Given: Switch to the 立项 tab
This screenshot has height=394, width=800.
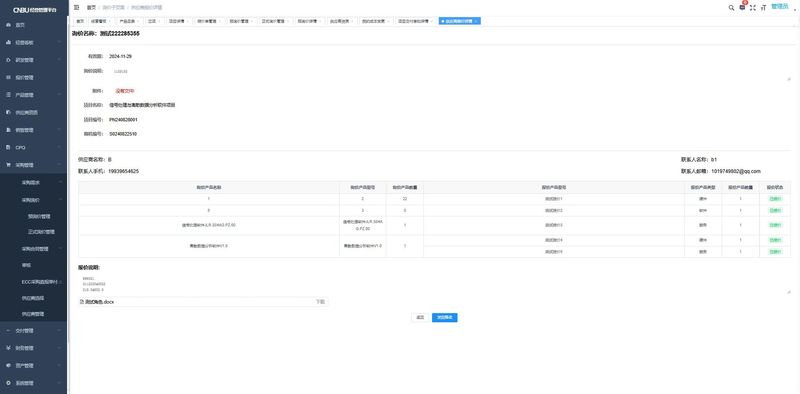Looking at the screenshot, I should point(154,21).
